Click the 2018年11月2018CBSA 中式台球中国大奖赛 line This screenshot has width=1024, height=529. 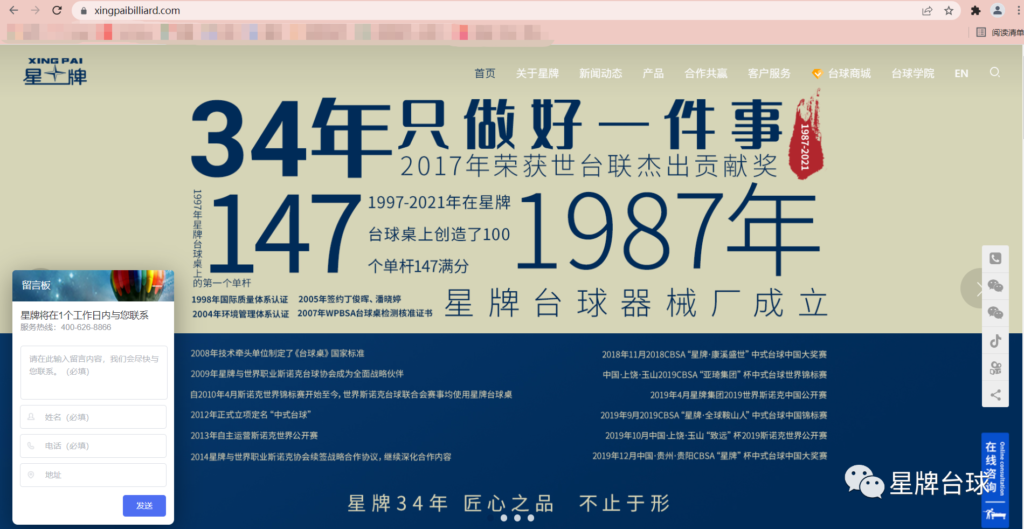click(714, 355)
